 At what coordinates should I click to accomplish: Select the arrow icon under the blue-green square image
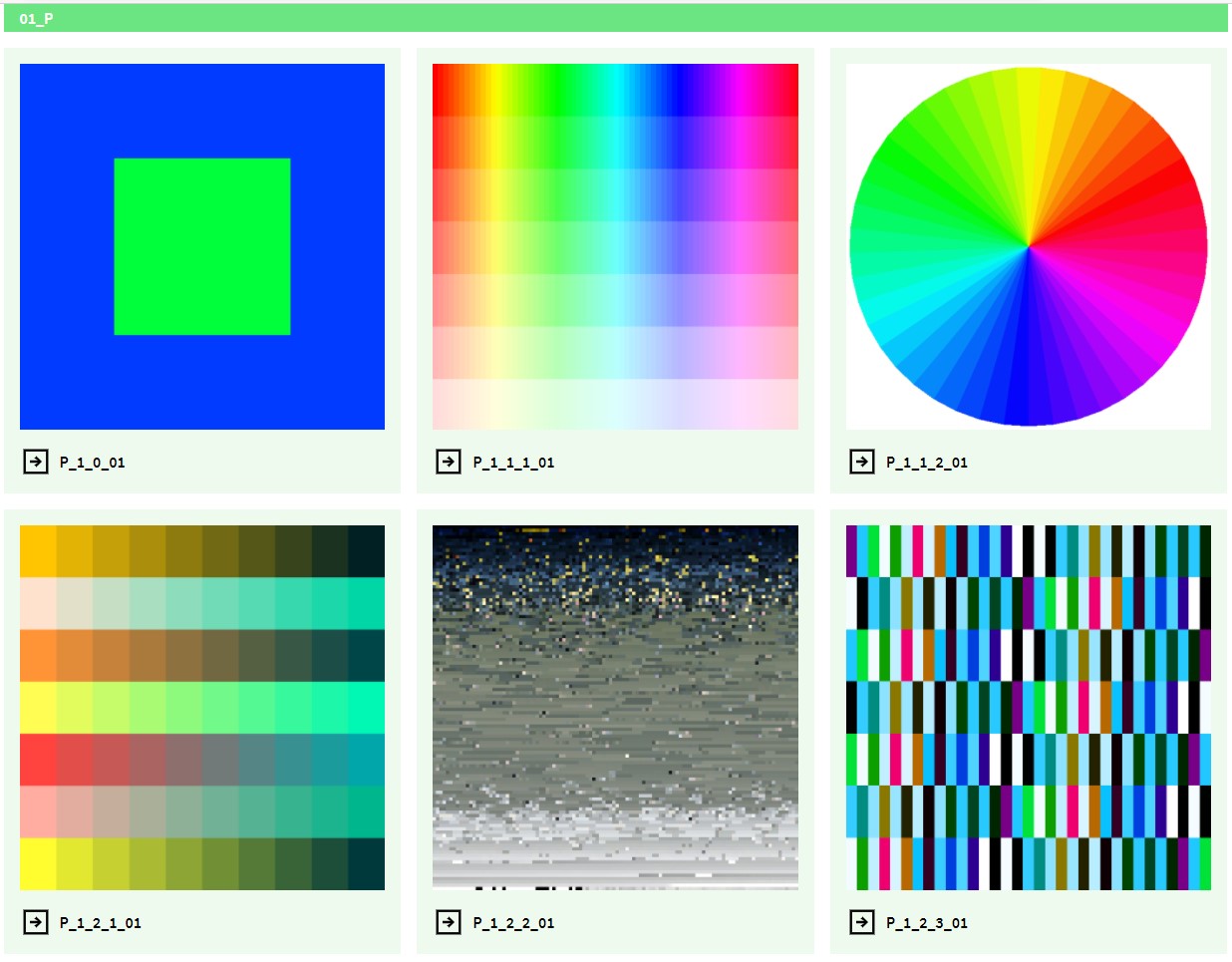(35, 461)
